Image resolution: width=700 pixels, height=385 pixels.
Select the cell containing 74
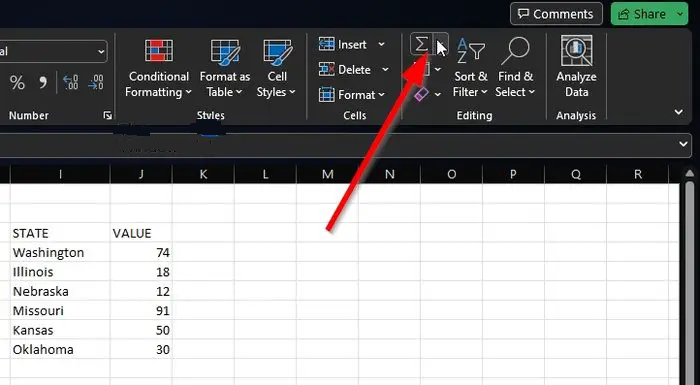(141, 252)
